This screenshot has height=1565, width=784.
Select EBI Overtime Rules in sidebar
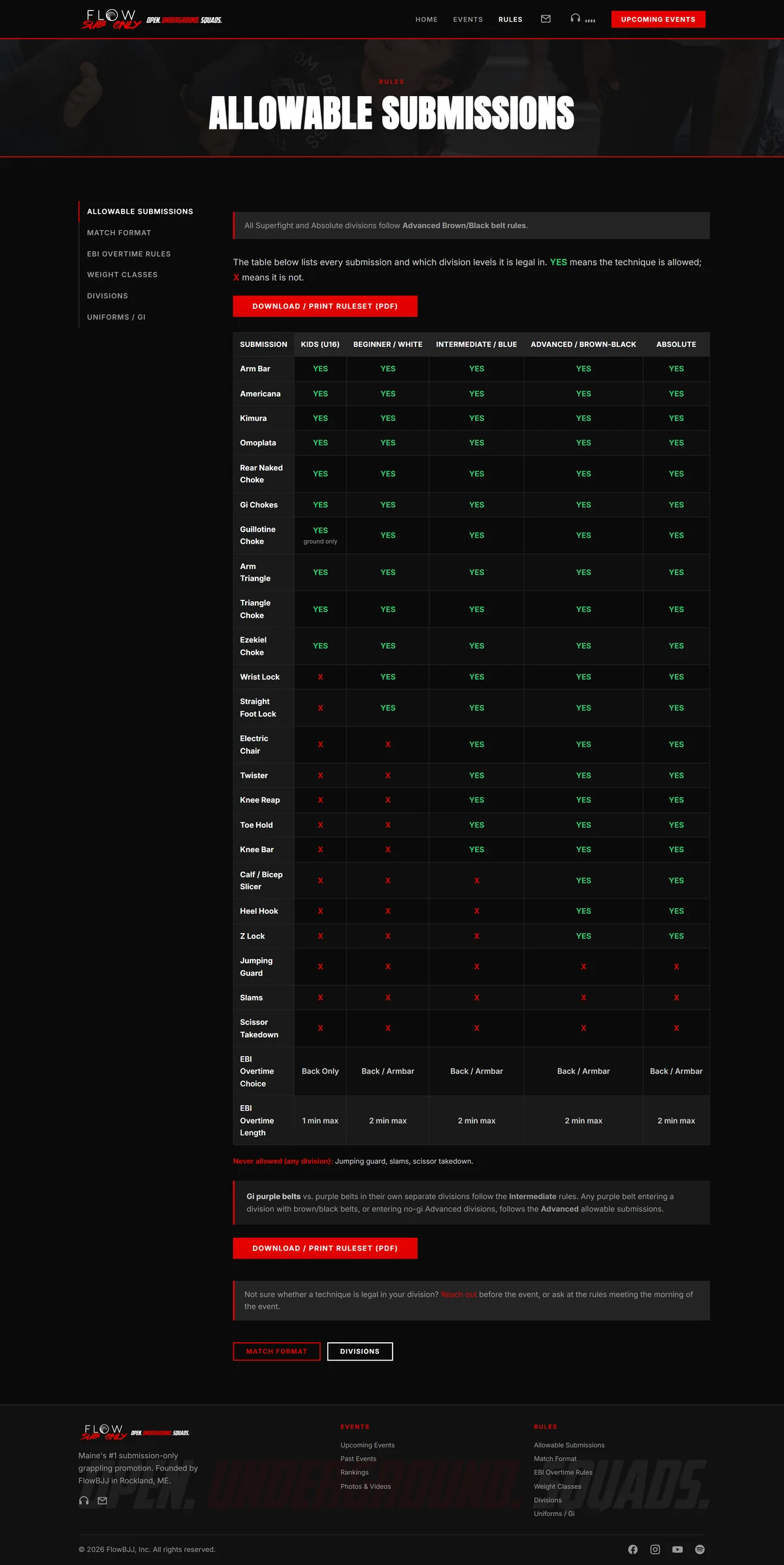(129, 254)
